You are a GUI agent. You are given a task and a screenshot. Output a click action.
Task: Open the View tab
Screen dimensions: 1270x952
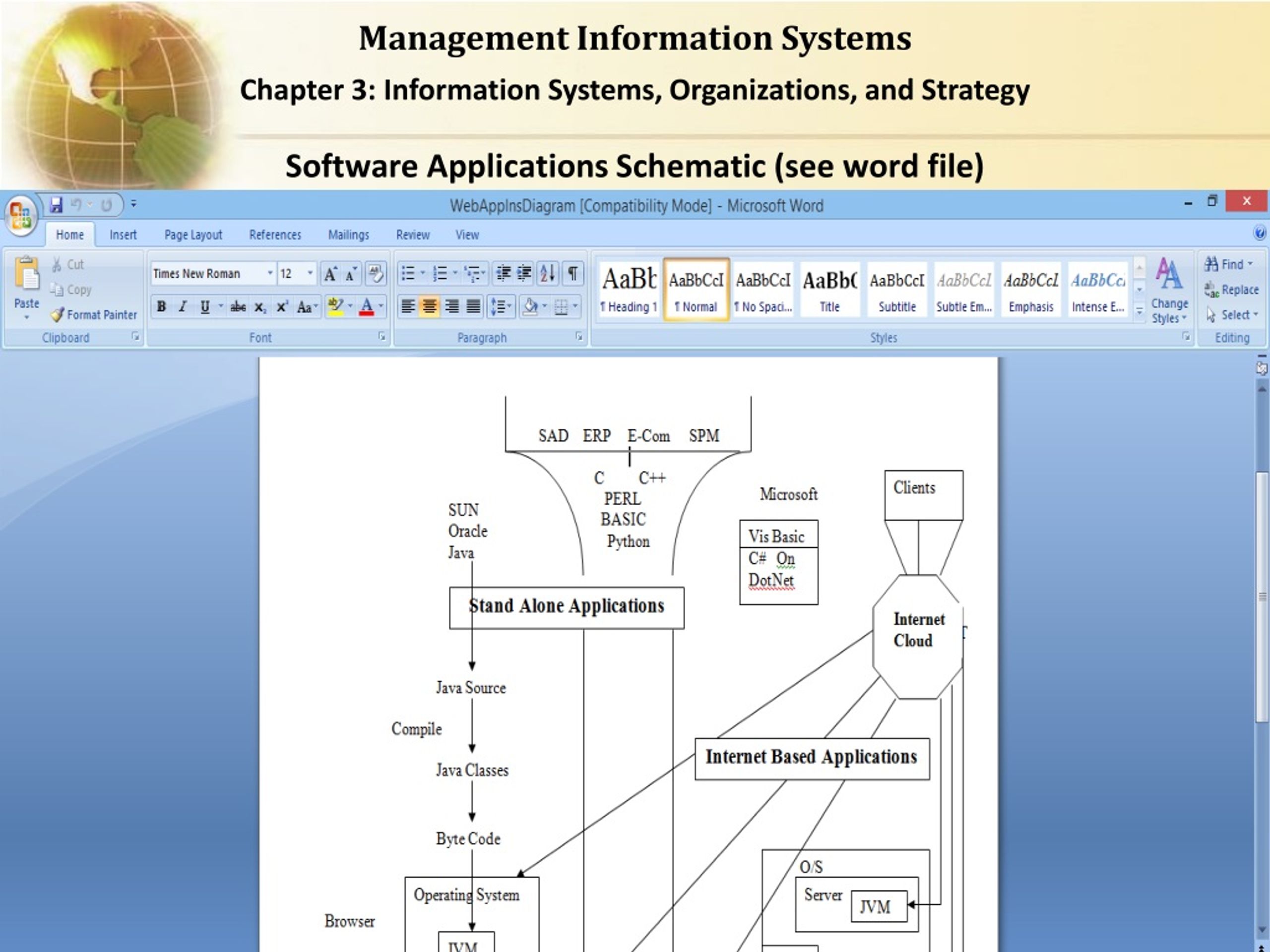pyautogui.click(x=467, y=235)
